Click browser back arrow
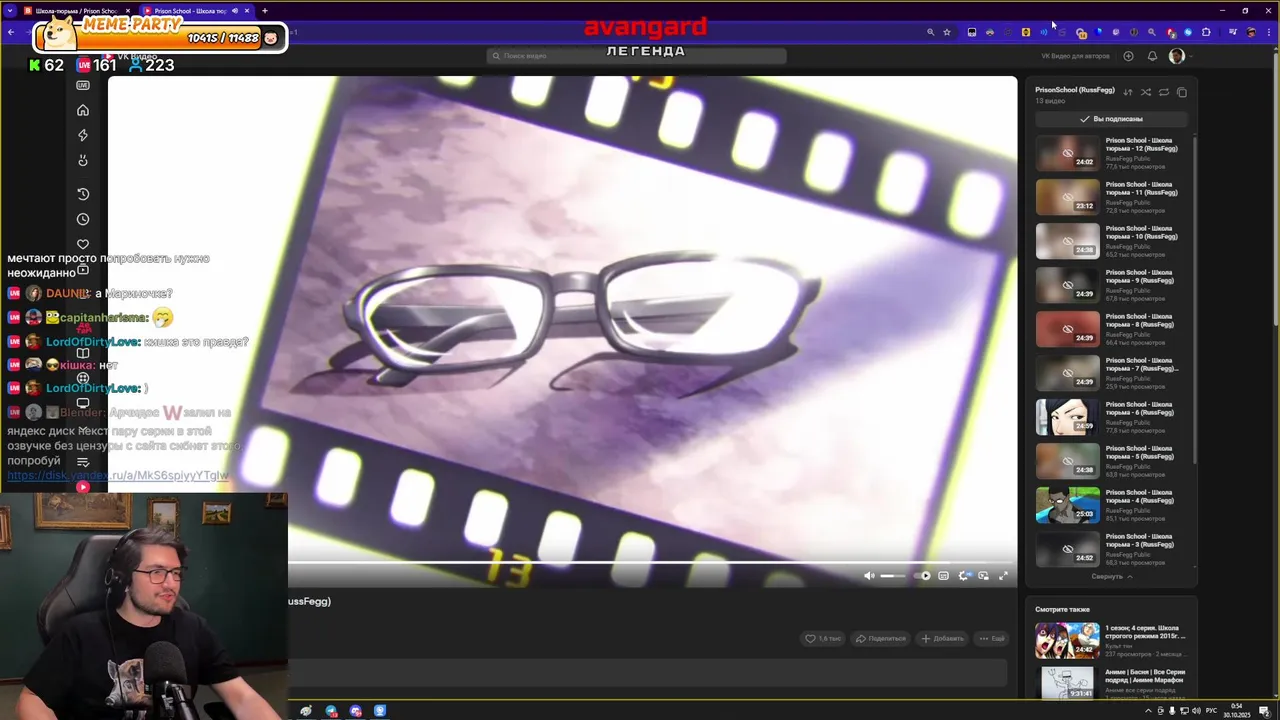1280x720 pixels. 11,32
